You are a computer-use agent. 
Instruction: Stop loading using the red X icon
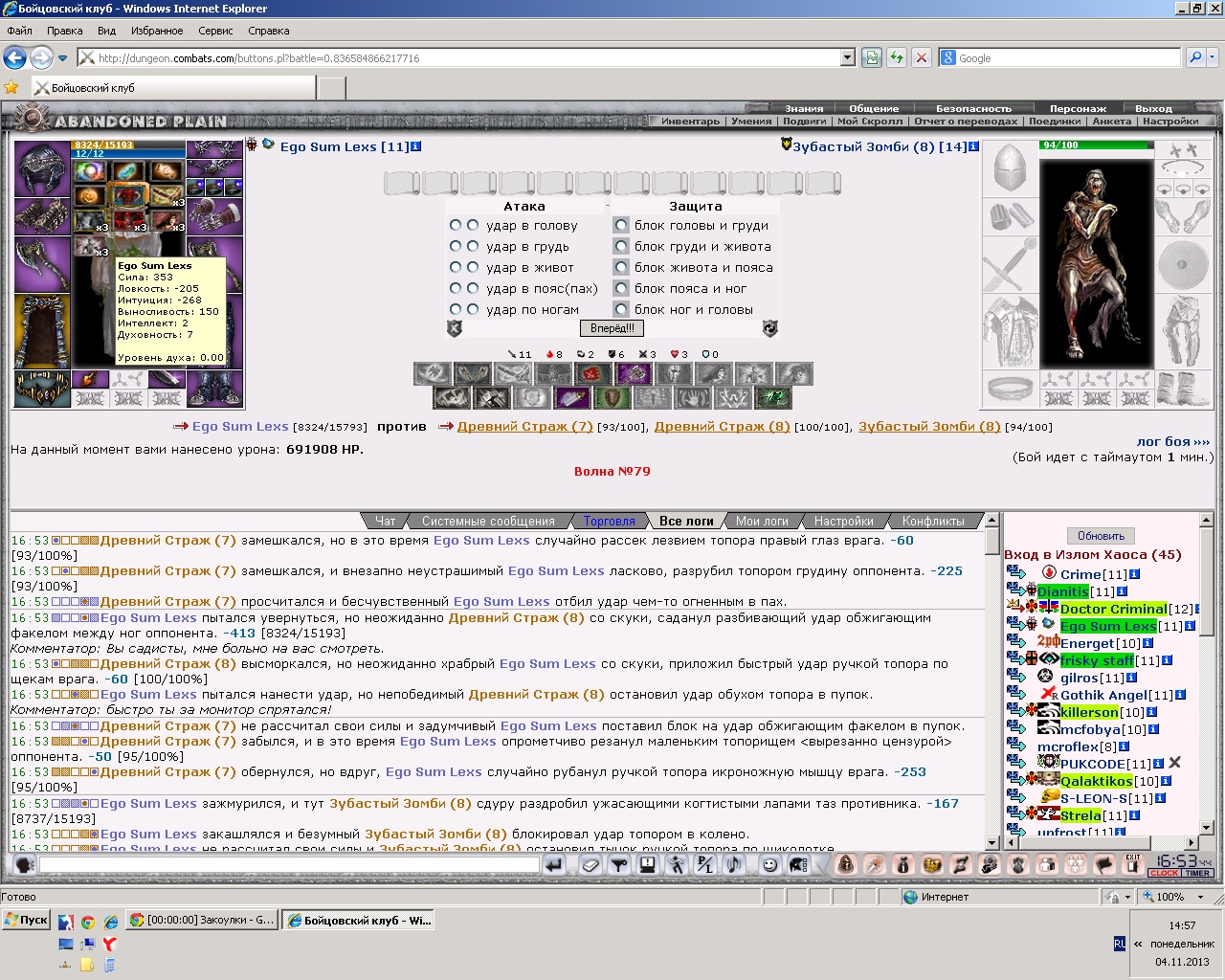[x=922, y=57]
